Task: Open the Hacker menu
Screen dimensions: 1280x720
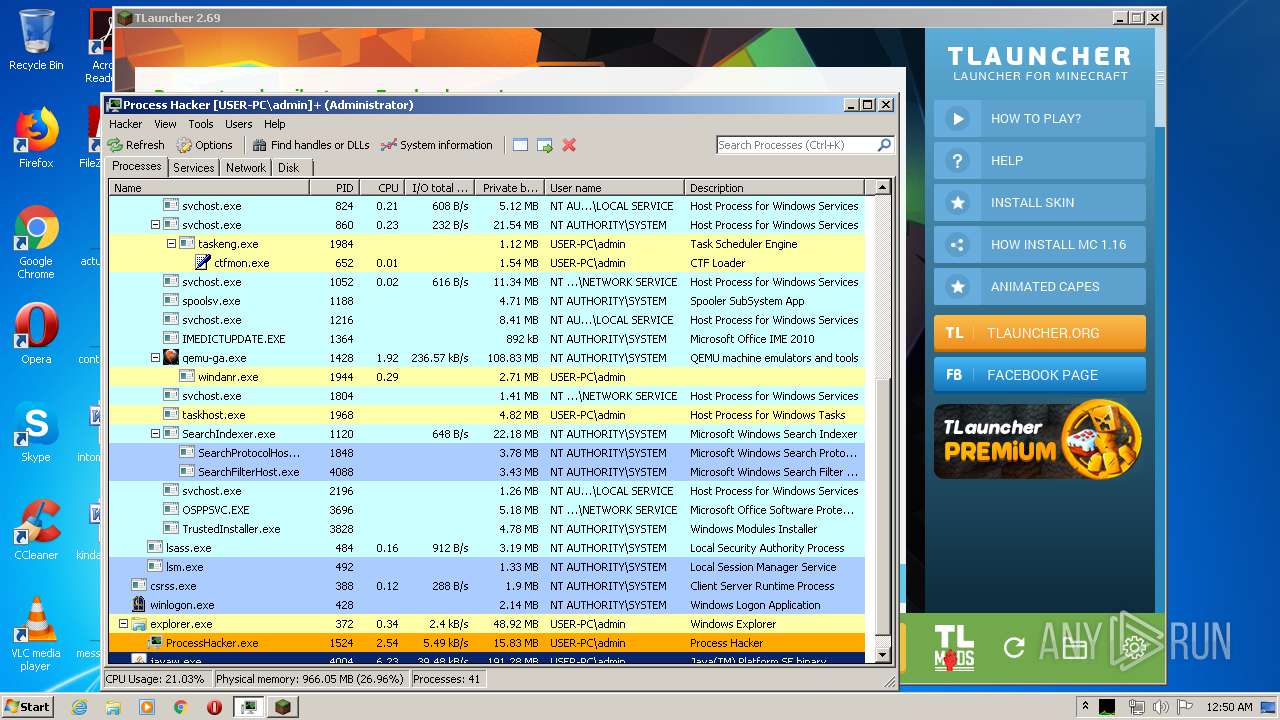Action: point(126,124)
